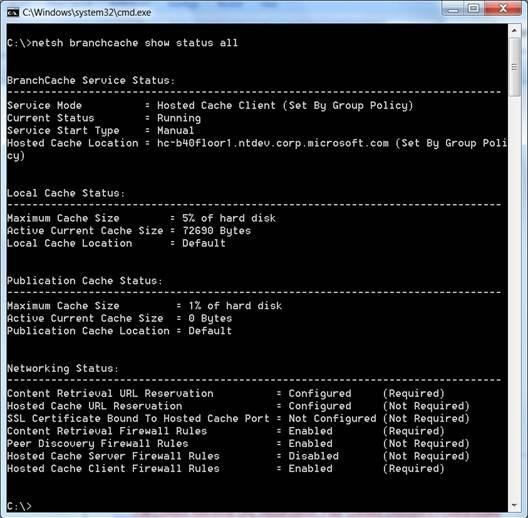Click the scrollbar up arrow
The width and height of the screenshot is (528, 518).
tap(514, 31)
